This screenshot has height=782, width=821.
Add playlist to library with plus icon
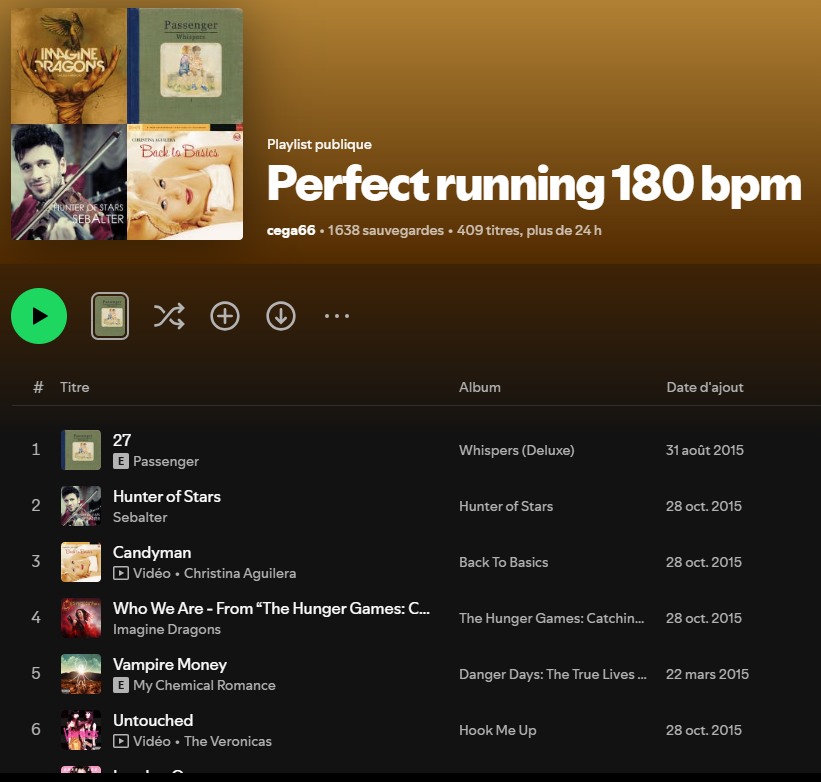(x=225, y=317)
